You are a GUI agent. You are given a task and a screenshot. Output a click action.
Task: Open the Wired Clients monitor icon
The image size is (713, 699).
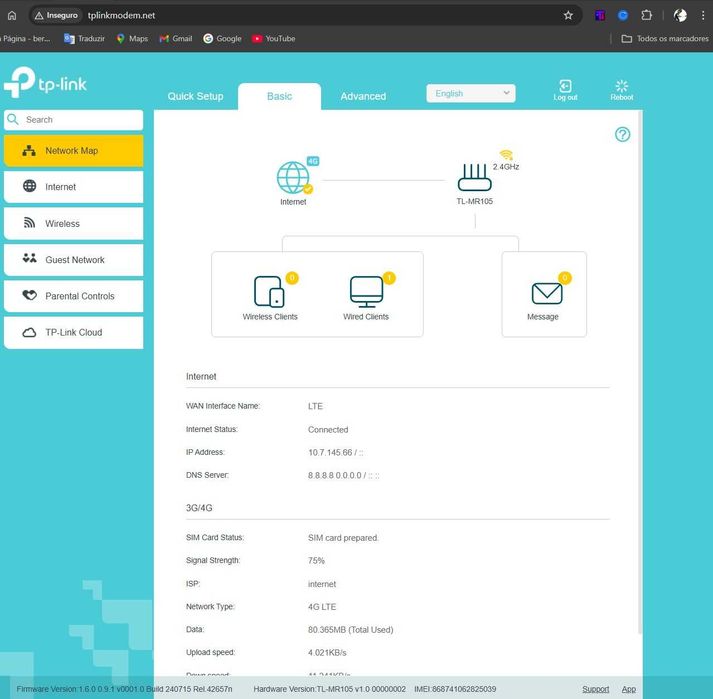click(367, 292)
